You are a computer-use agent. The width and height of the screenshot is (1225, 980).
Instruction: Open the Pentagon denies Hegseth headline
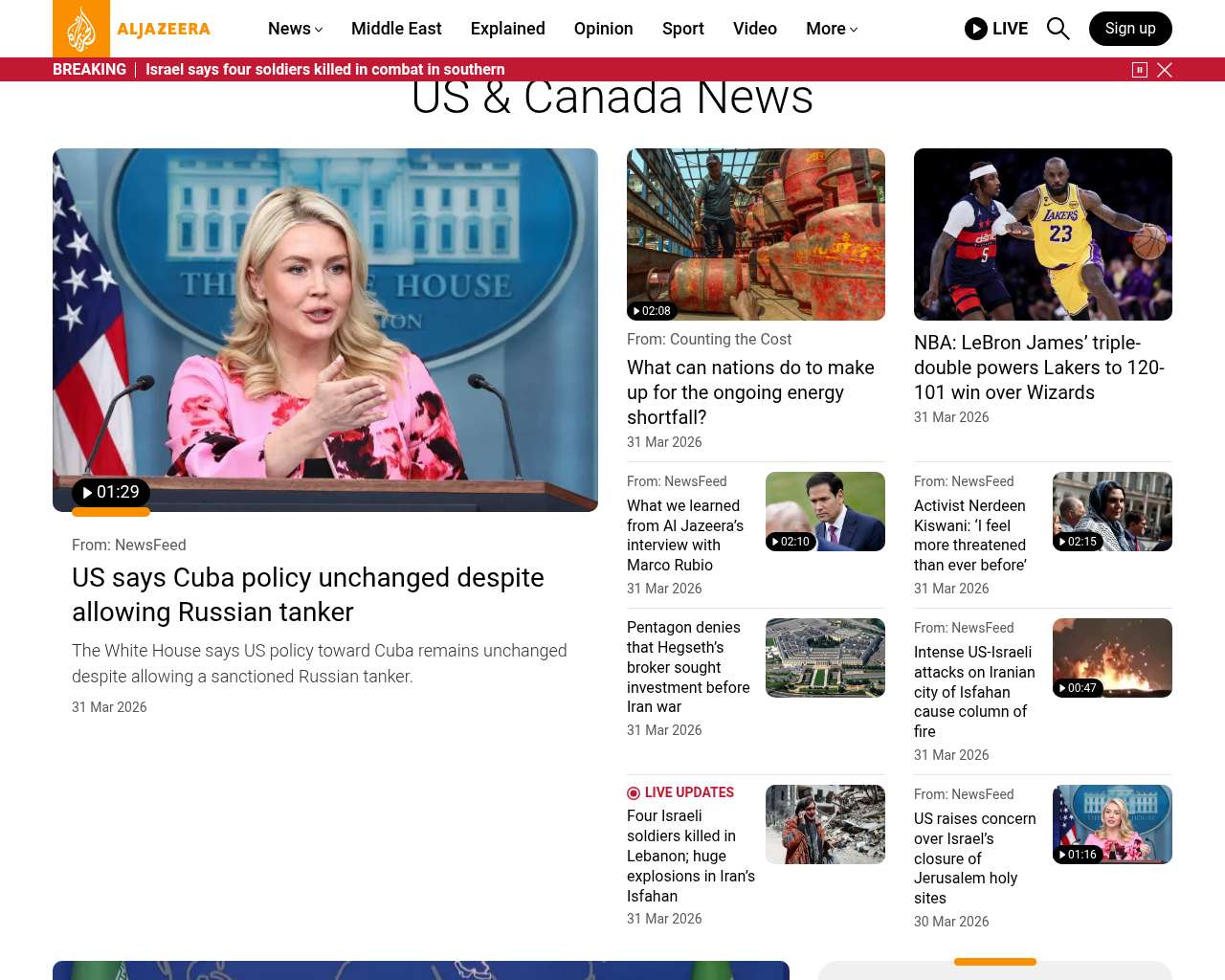point(687,667)
